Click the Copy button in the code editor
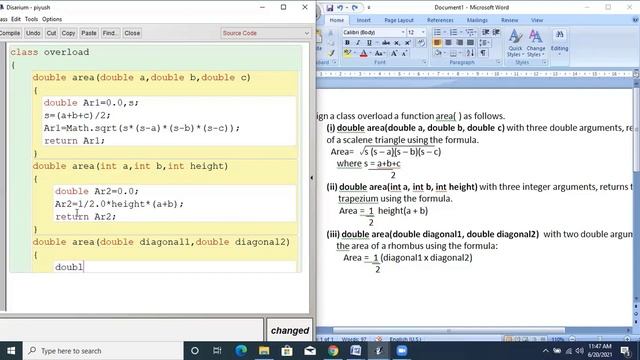The width and height of the screenshot is (640, 360). [x=68, y=33]
